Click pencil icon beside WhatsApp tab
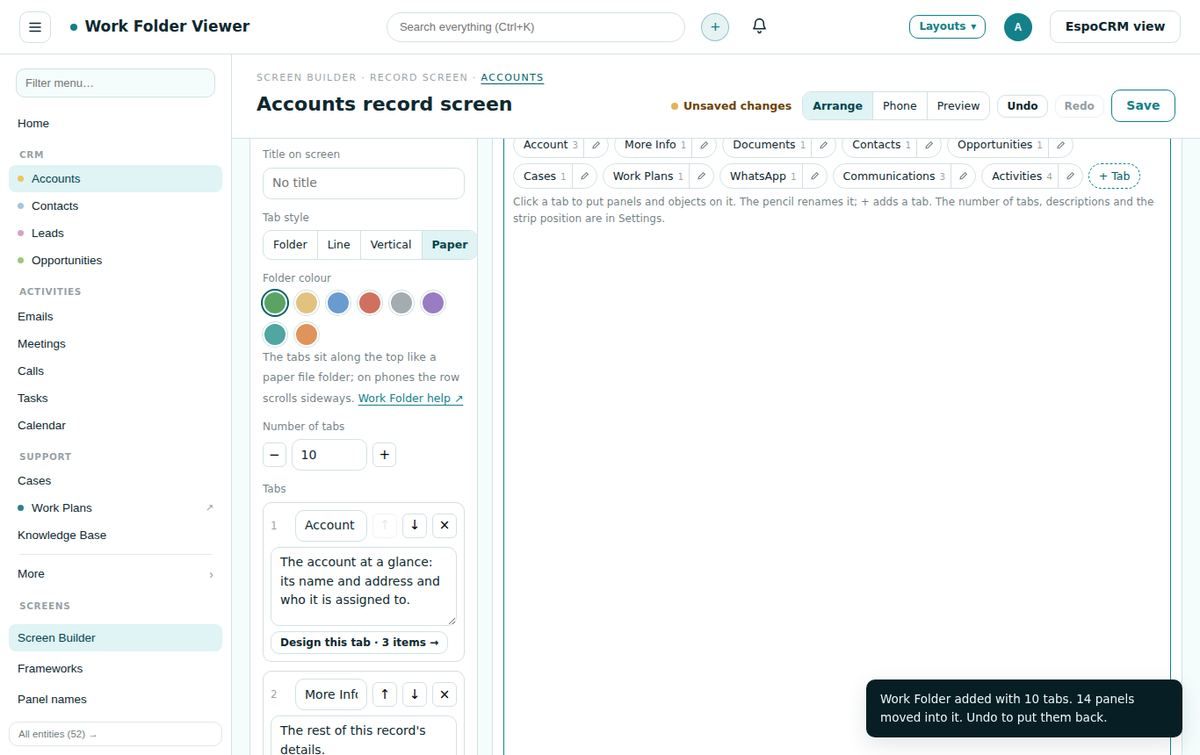The image size is (1200, 755). [814, 176]
